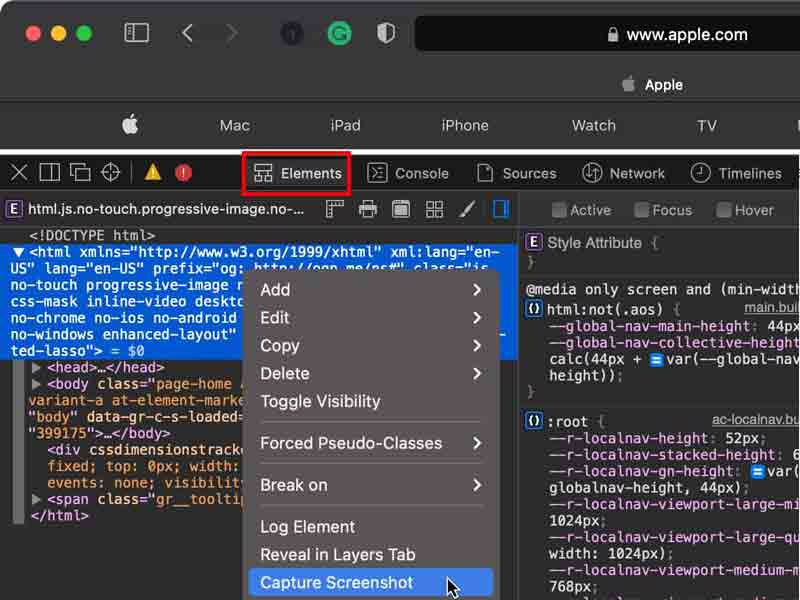Toggle the details sidebar icon
Screen dimensions: 800x600
pos(501,209)
